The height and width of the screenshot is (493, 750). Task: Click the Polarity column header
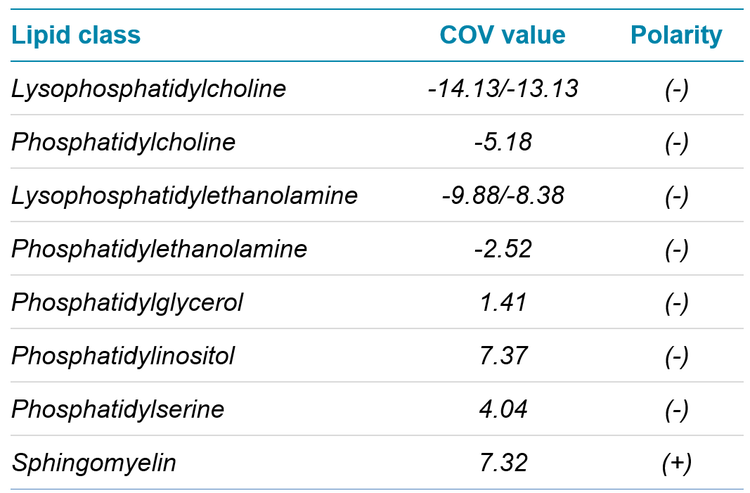(676, 36)
